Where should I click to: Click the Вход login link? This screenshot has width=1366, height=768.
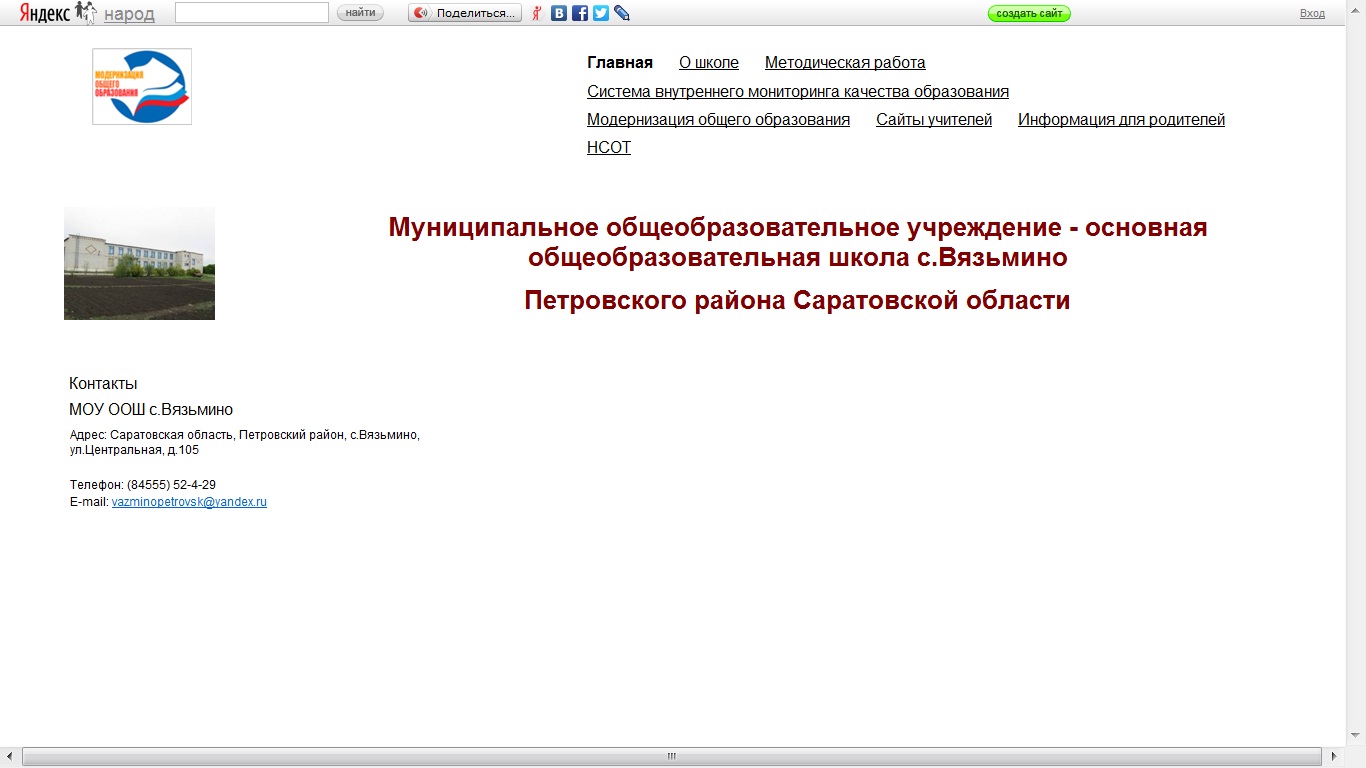(x=1312, y=13)
